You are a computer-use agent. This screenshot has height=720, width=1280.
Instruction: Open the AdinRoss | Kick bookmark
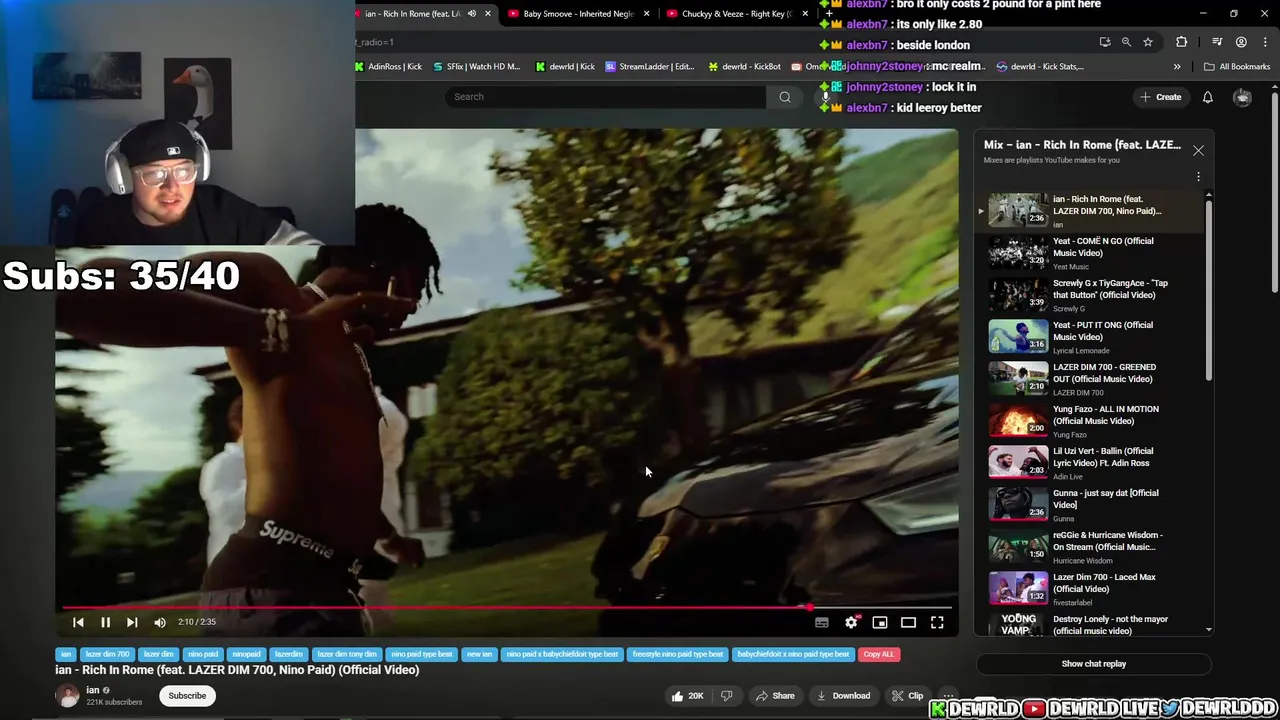[x=389, y=67]
